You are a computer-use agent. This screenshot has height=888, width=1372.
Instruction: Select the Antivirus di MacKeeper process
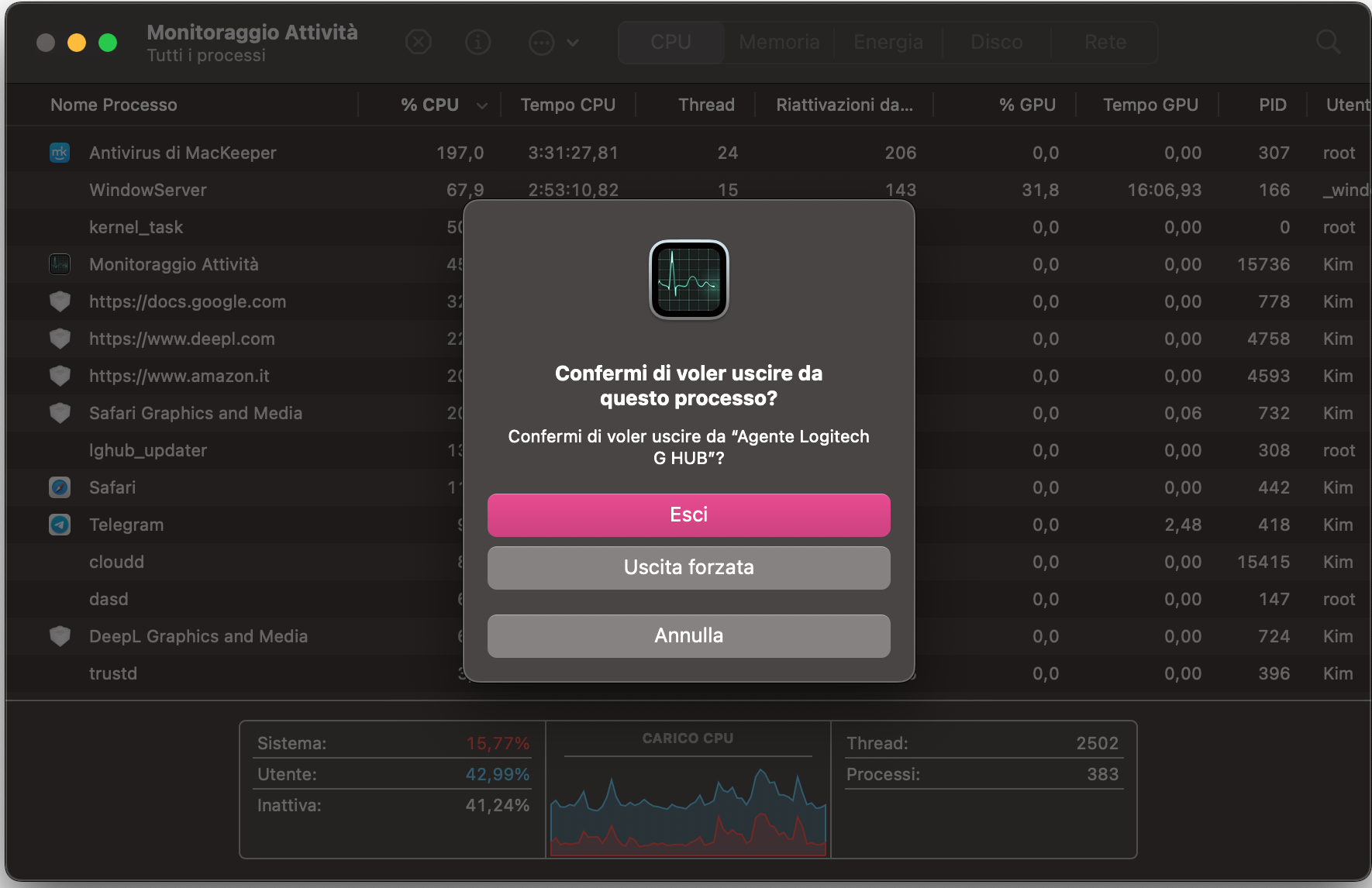point(688,153)
